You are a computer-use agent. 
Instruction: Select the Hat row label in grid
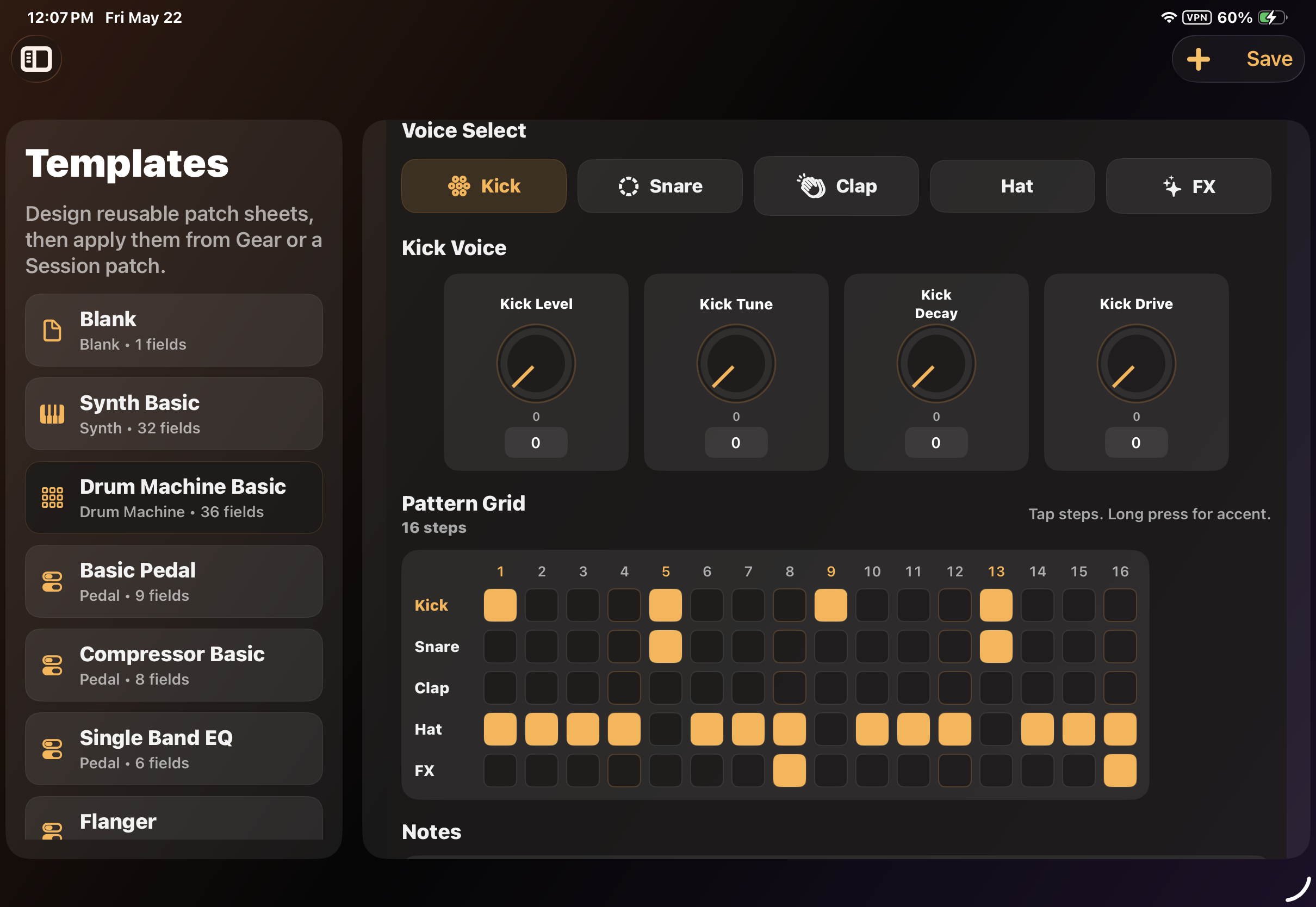click(428, 729)
